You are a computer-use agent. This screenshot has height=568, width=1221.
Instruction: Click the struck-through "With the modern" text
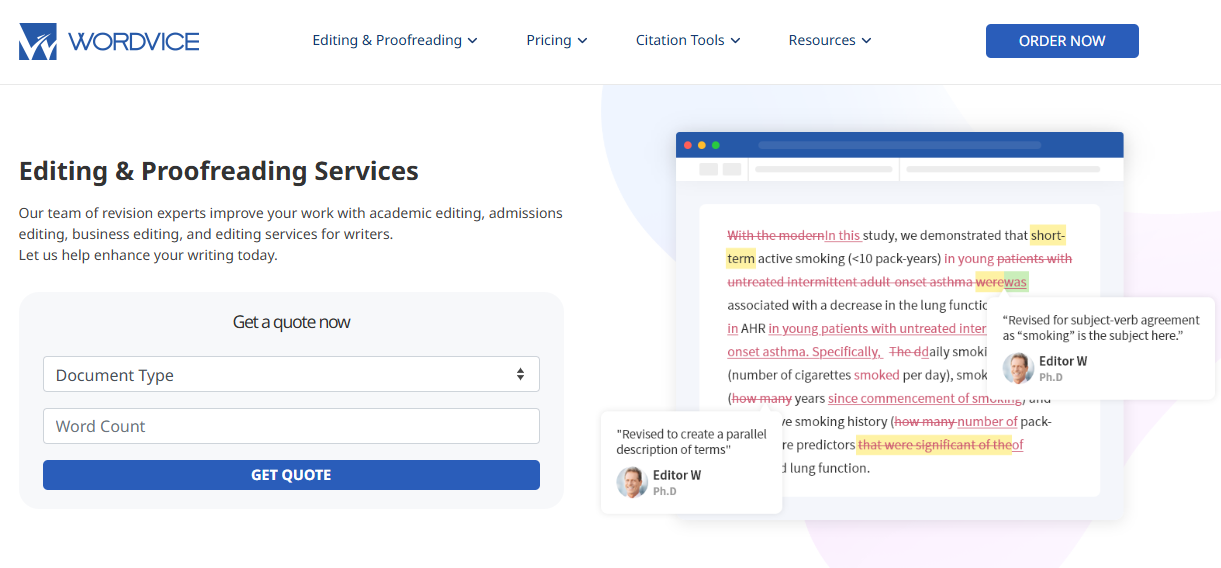(776, 236)
